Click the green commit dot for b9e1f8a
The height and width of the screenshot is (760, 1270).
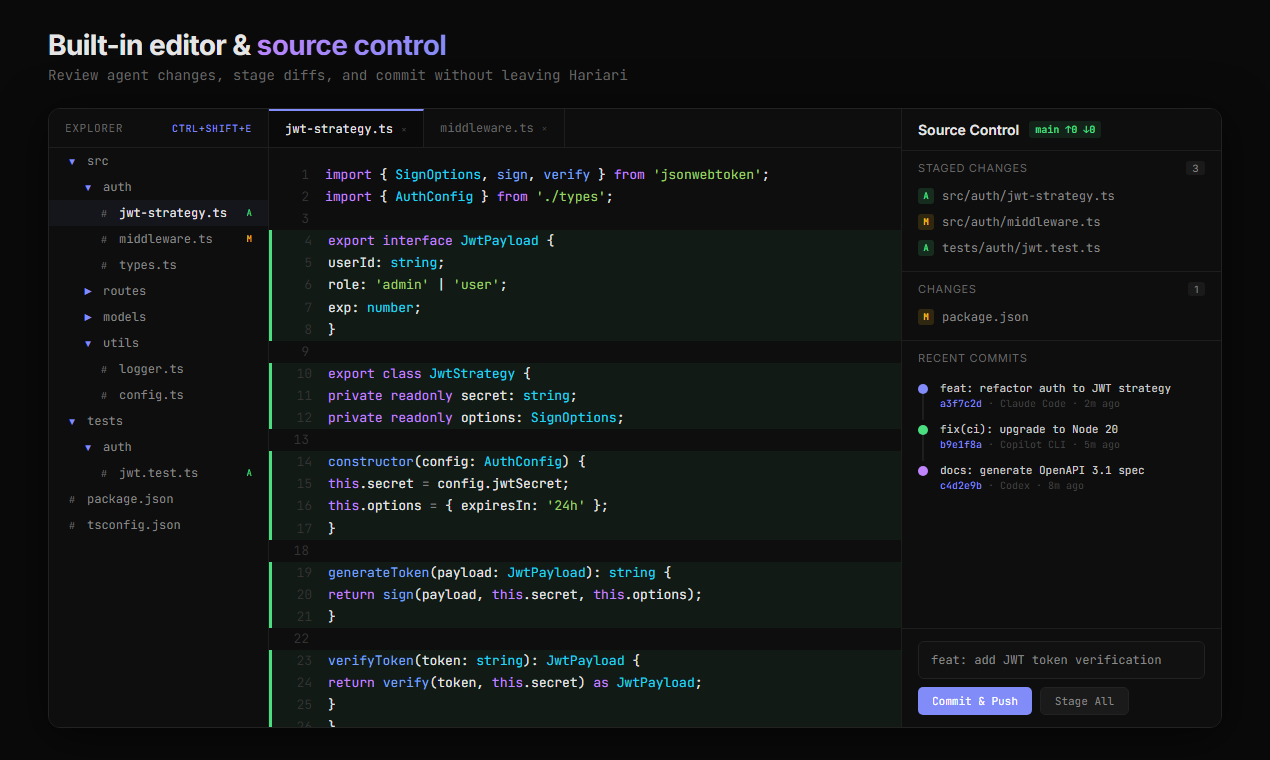[922, 430]
